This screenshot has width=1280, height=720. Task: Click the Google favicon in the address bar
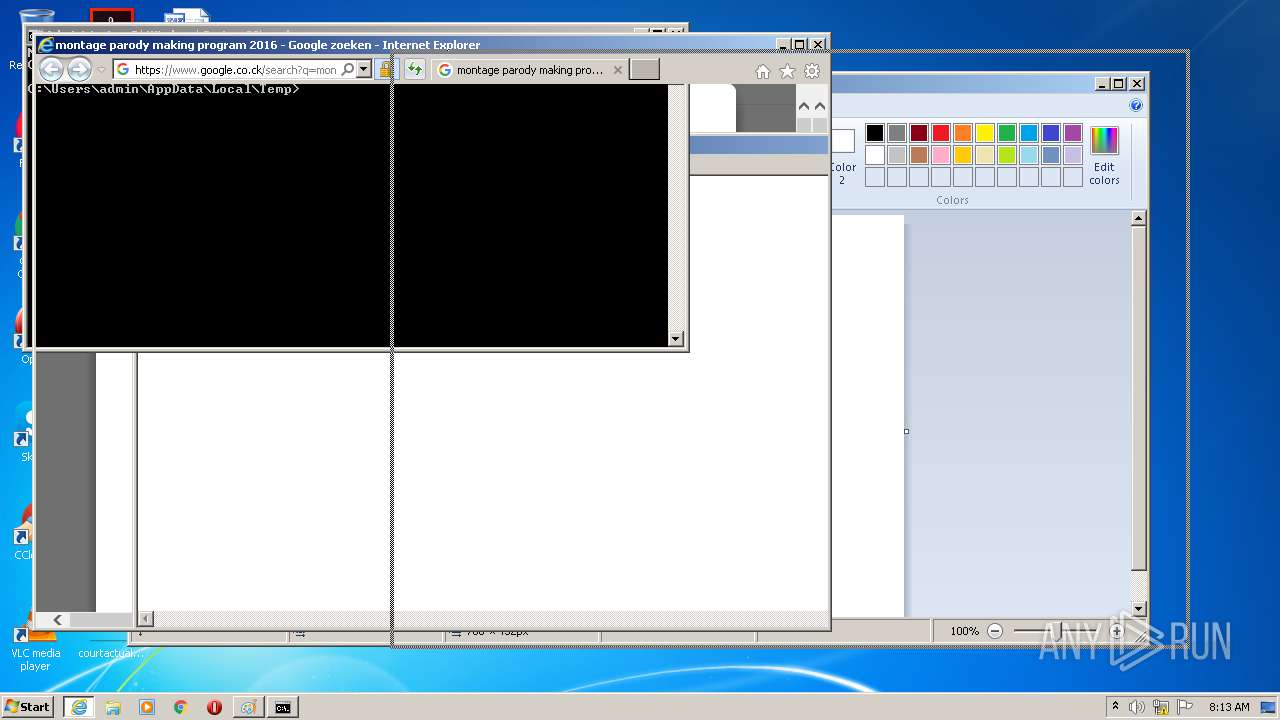tap(123, 70)
